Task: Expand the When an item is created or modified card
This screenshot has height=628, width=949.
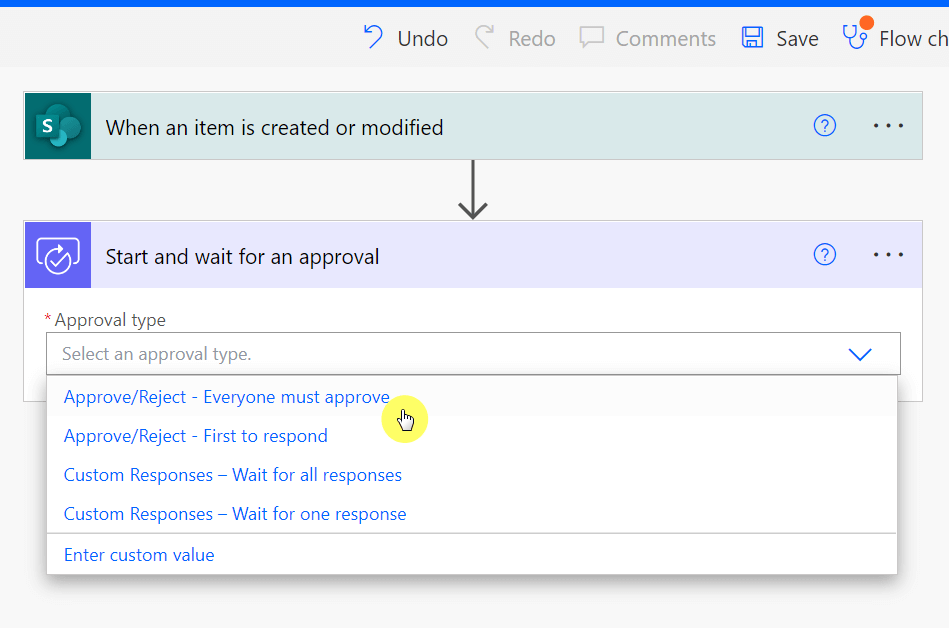Action: 473,126
